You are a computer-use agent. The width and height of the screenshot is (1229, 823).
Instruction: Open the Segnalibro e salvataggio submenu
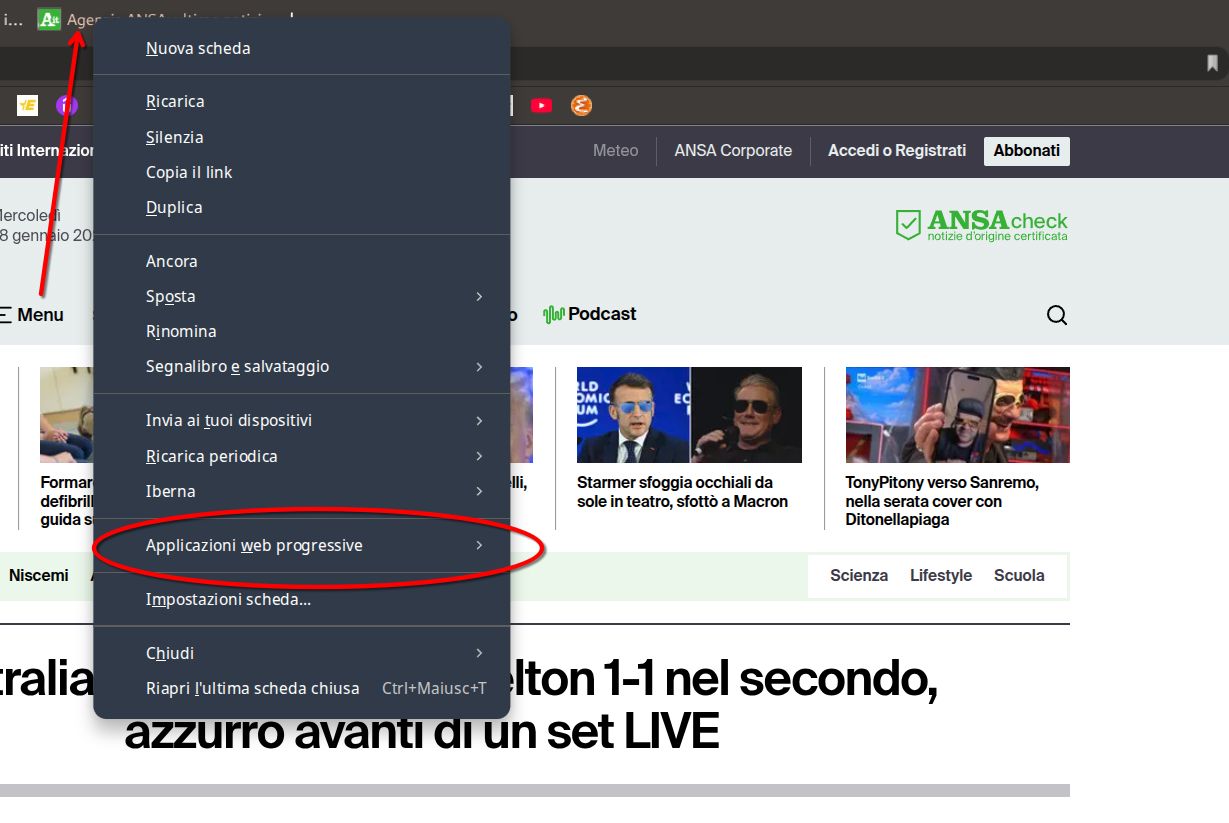236,366
